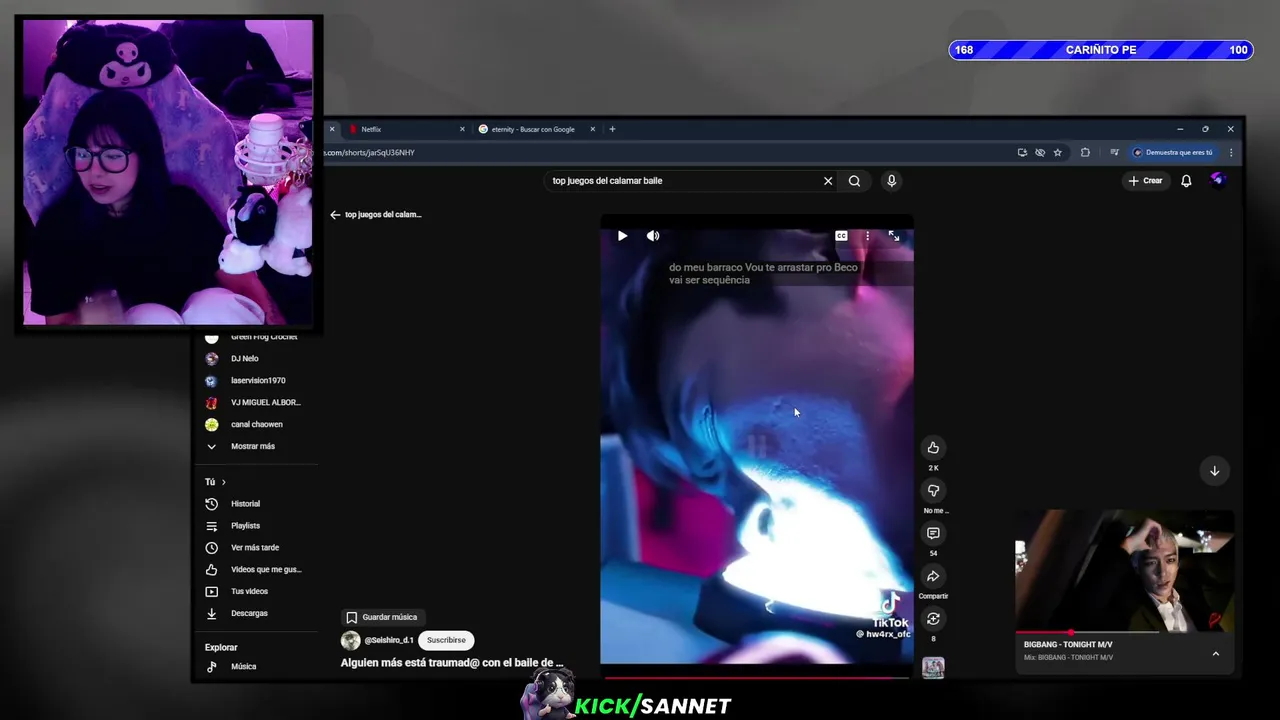Search YouTube with the magnifier button
The image size is (1280, 720).
point(854,181)
